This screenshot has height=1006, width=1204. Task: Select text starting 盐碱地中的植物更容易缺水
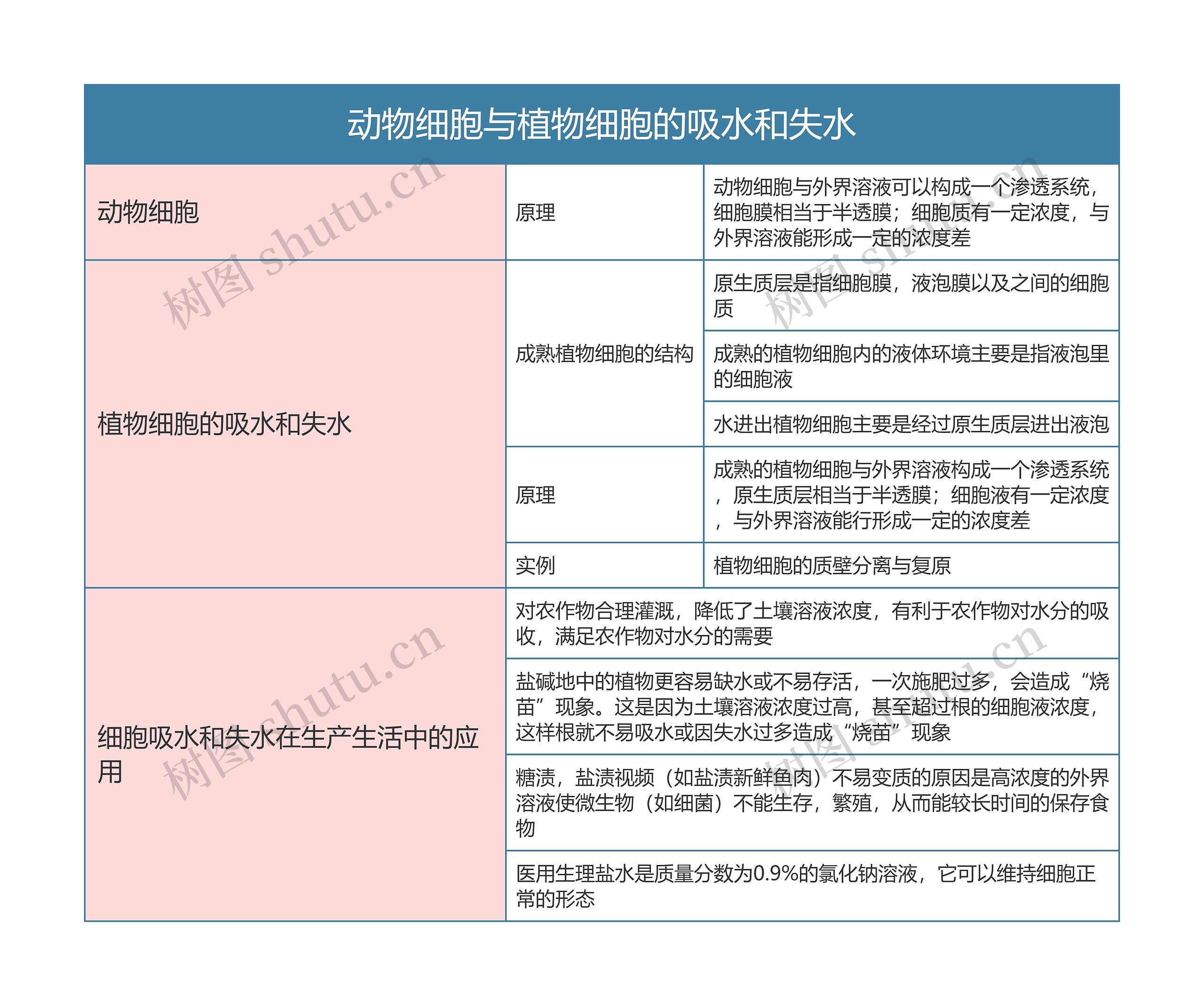point(812,707)
